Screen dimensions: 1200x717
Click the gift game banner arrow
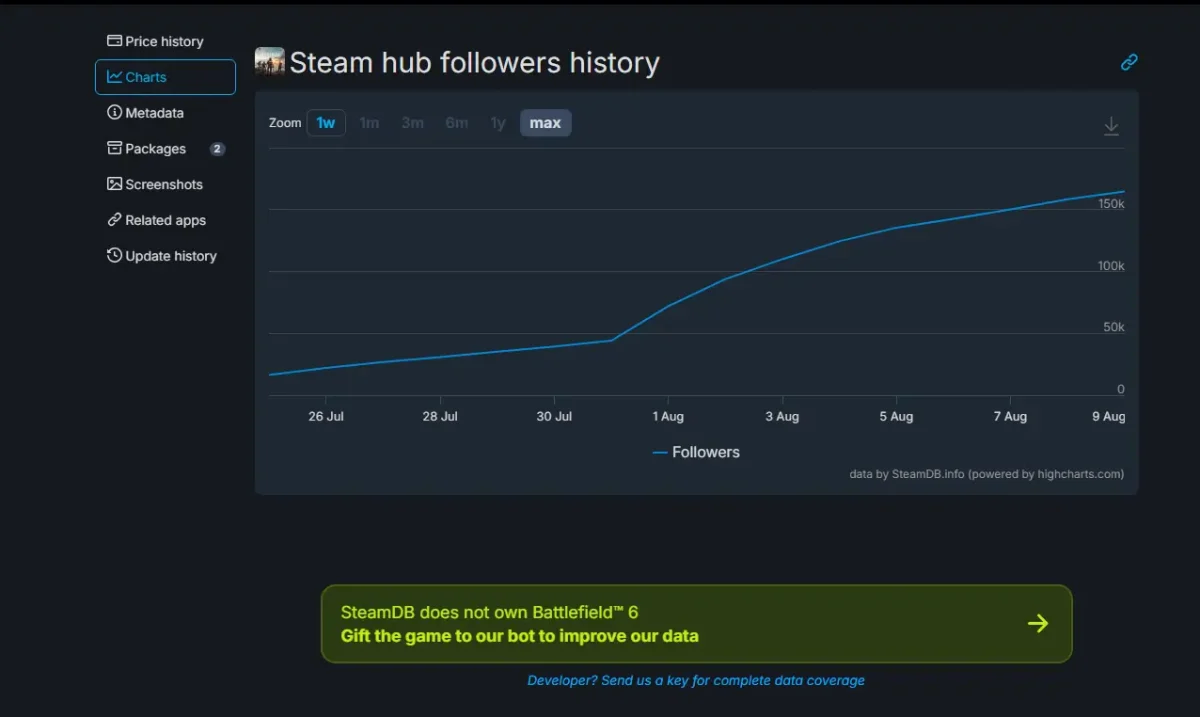(x=1038, y=624)
